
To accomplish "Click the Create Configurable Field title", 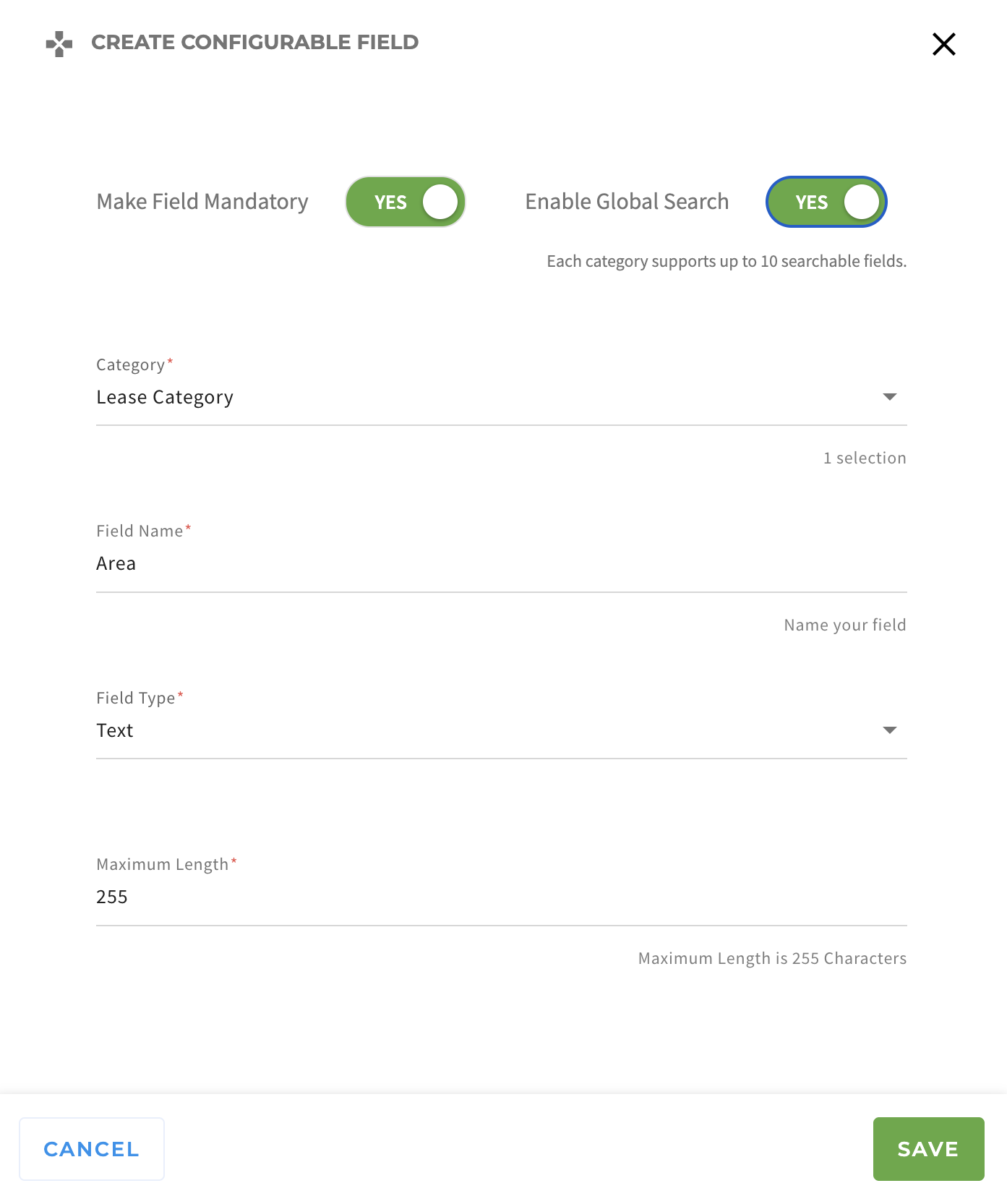I will pos(254,43).
